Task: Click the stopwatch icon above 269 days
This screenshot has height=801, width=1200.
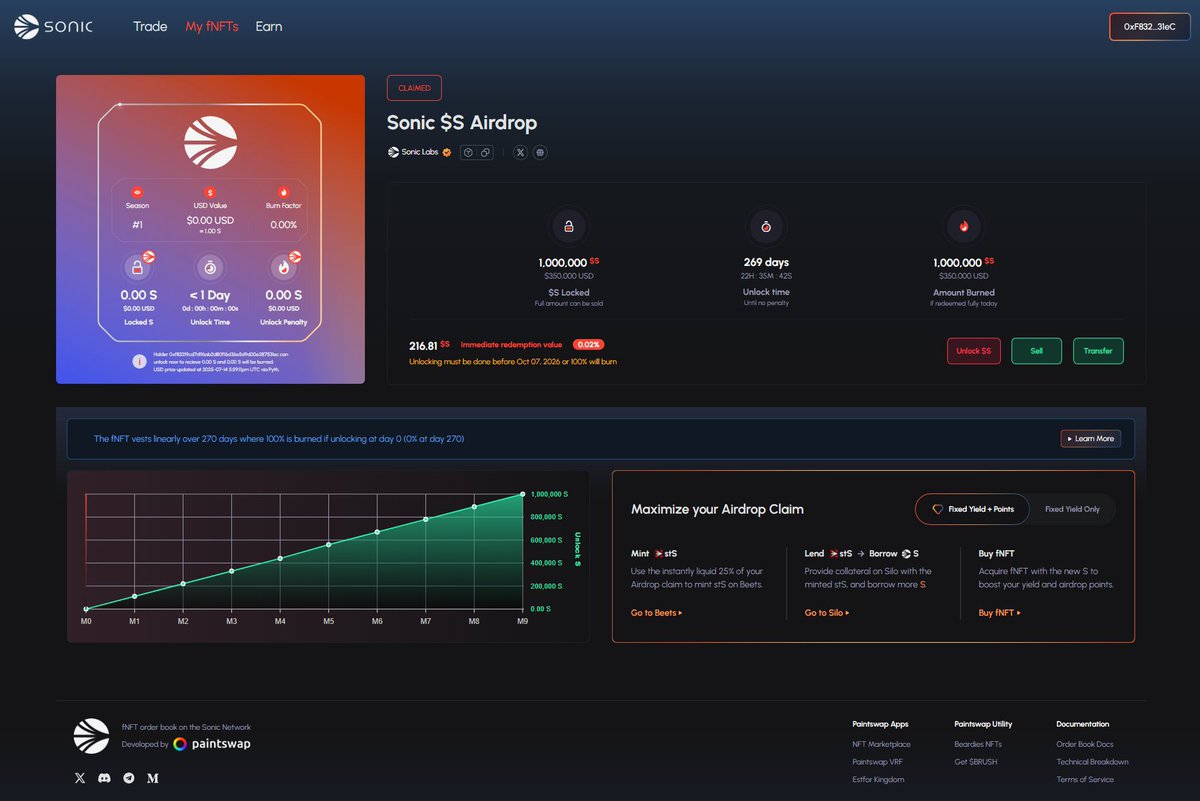Action: [766, 226]
